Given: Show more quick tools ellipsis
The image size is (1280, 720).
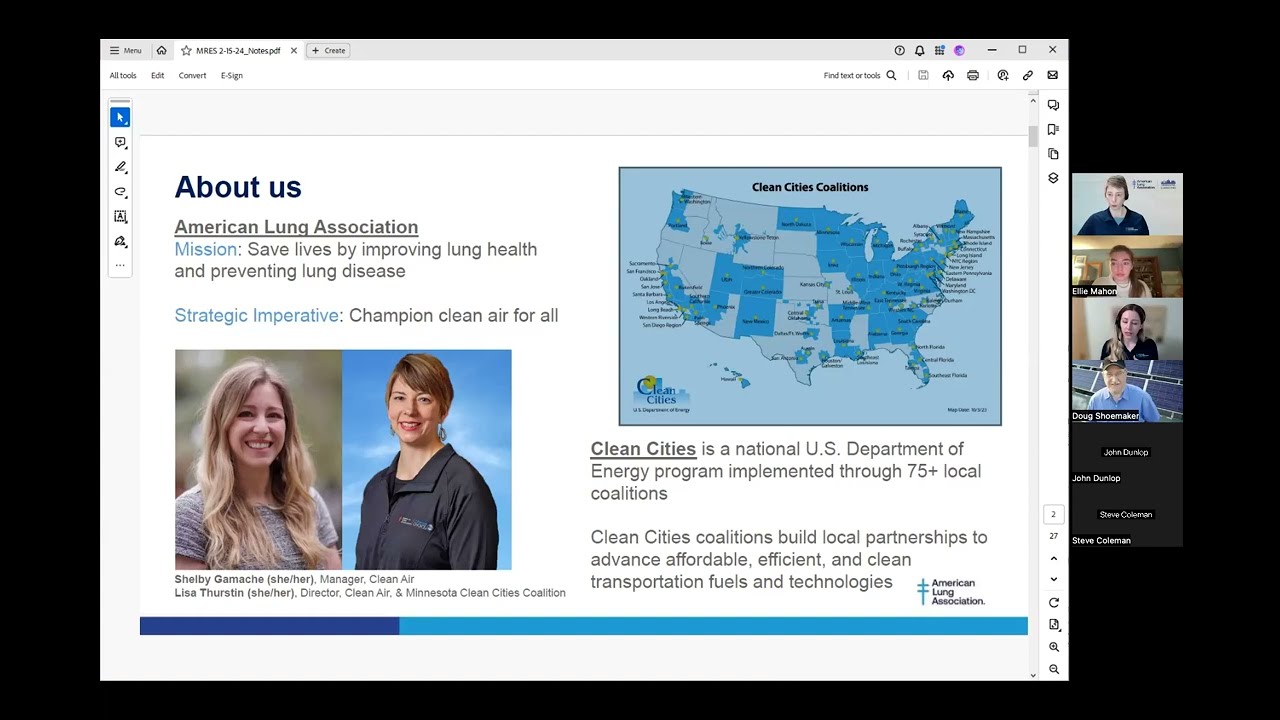Looking at the screenshot, I should 120,265.
